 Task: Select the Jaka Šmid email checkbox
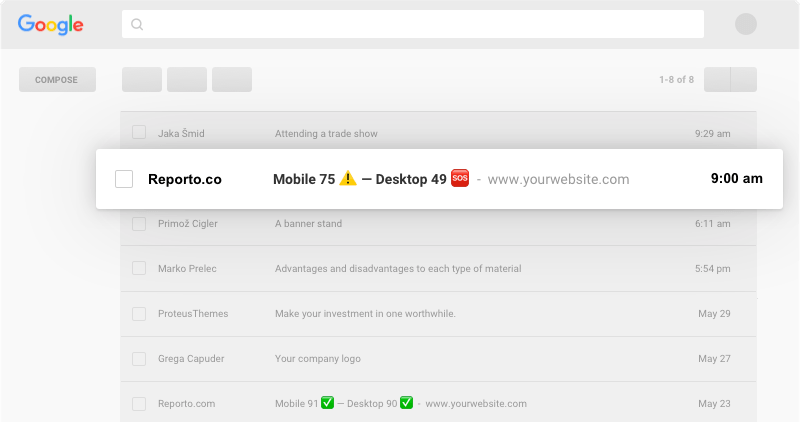(x=139, y=133)
